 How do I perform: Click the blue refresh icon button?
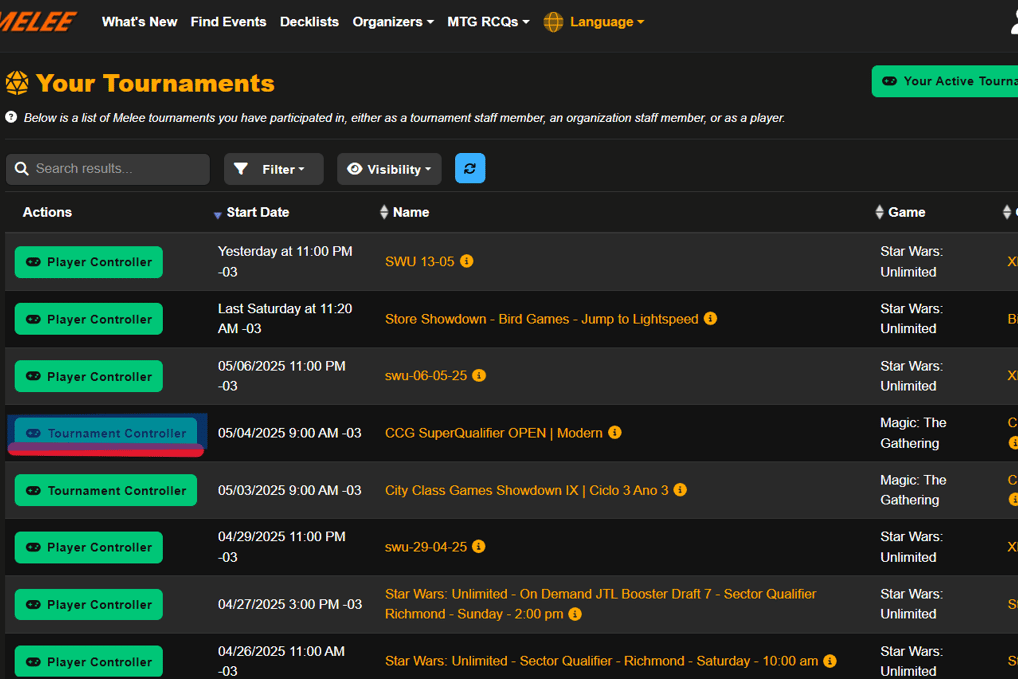click(x=470, y=169)
